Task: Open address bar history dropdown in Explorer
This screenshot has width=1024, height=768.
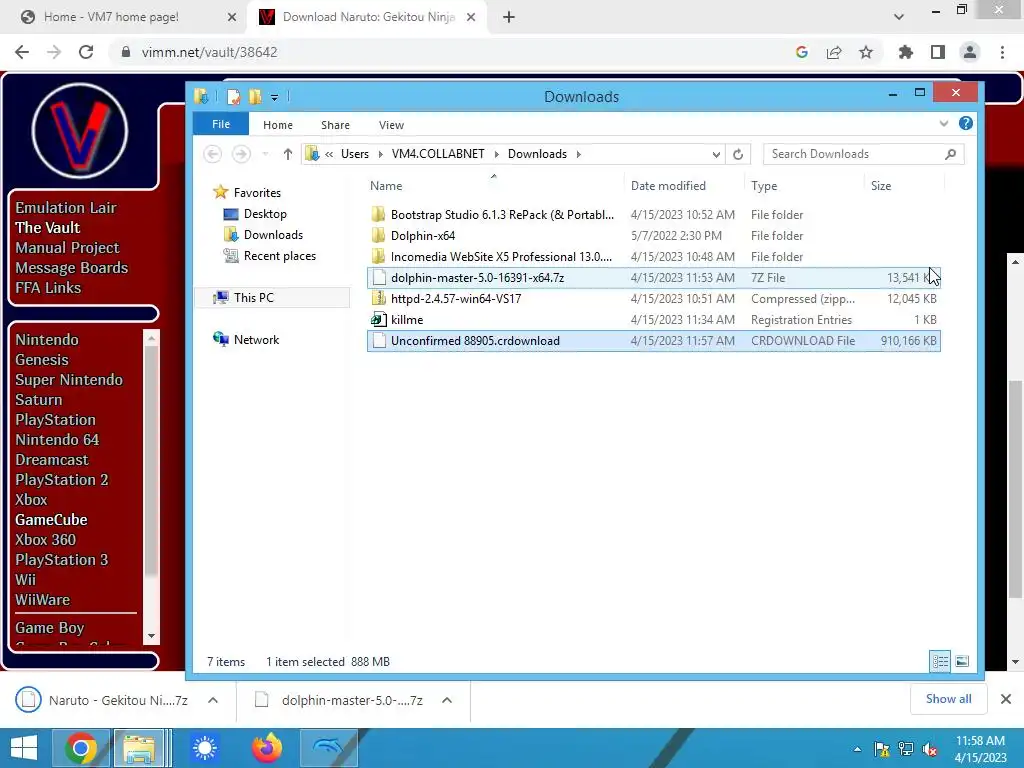Action: coord(716,154)
